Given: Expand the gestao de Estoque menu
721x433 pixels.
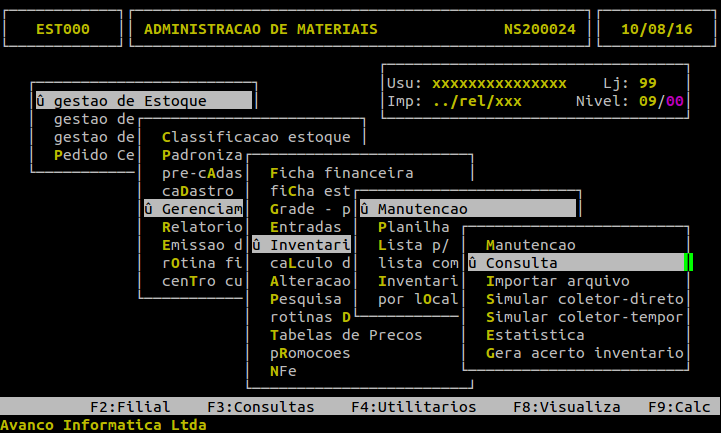Looking at the screenshot, I should coord(140,101).
